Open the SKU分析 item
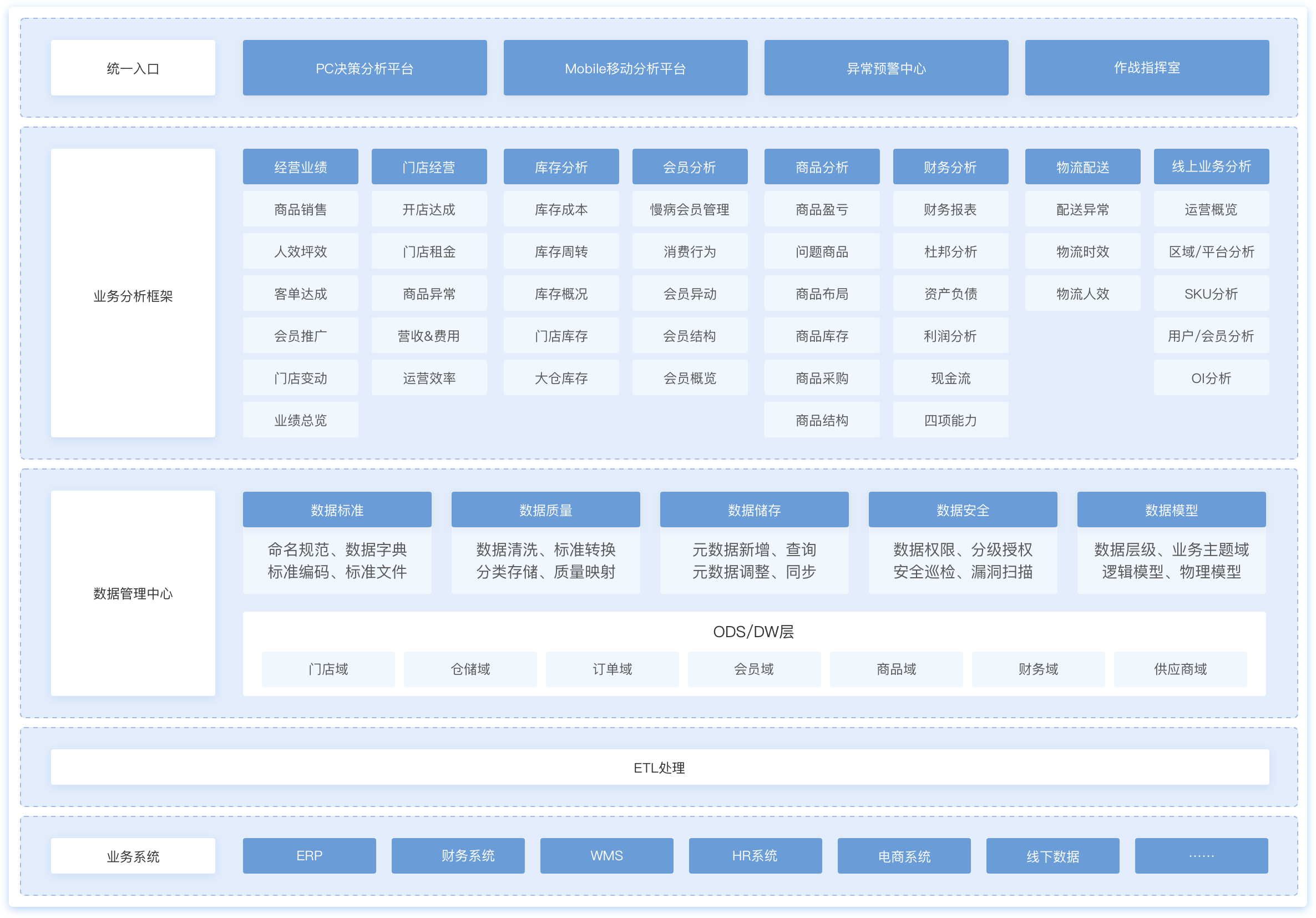This screenshot has height=918, width=1316. pos(1211,294)
